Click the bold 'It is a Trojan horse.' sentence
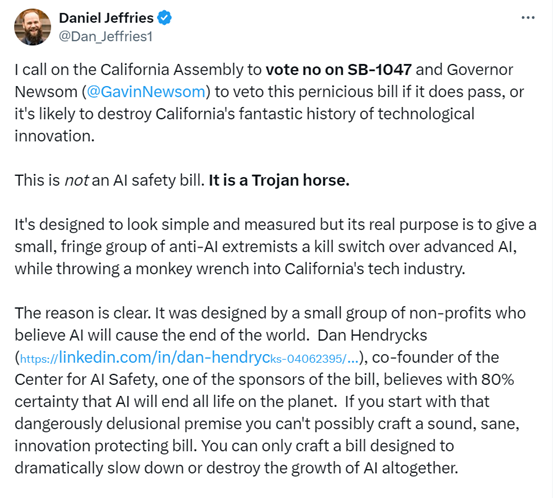554x498 pixels. coord(279,180)
